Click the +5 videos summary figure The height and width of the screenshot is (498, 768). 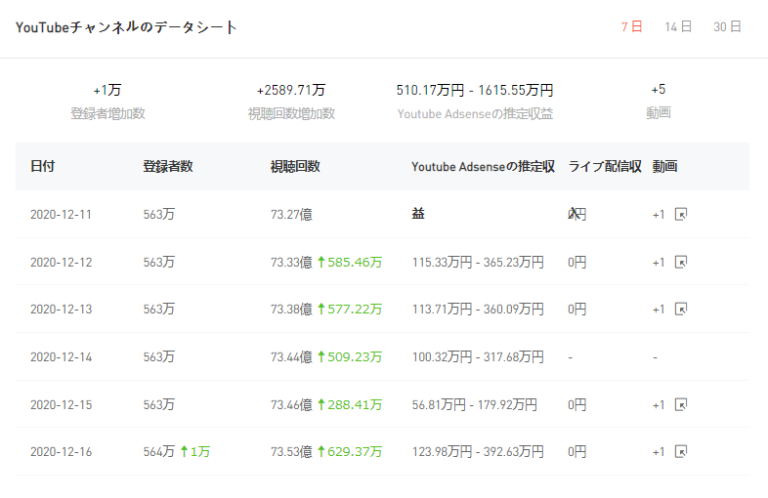pos(658,90)
